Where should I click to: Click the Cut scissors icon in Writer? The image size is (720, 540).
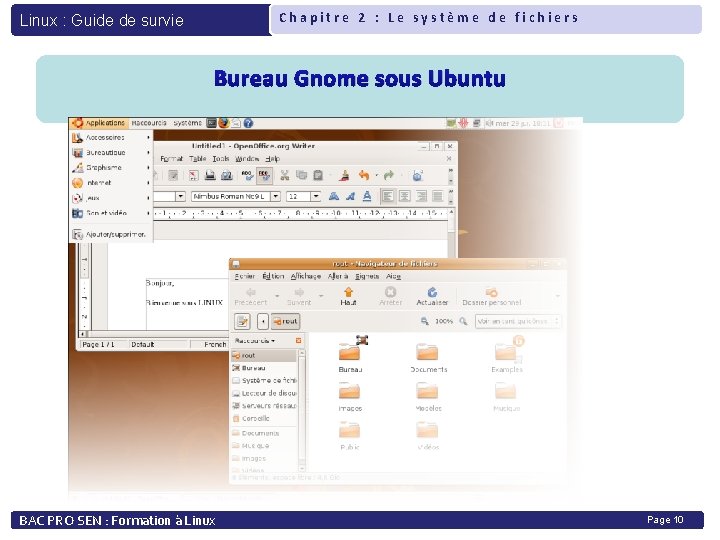coord(285,175)
